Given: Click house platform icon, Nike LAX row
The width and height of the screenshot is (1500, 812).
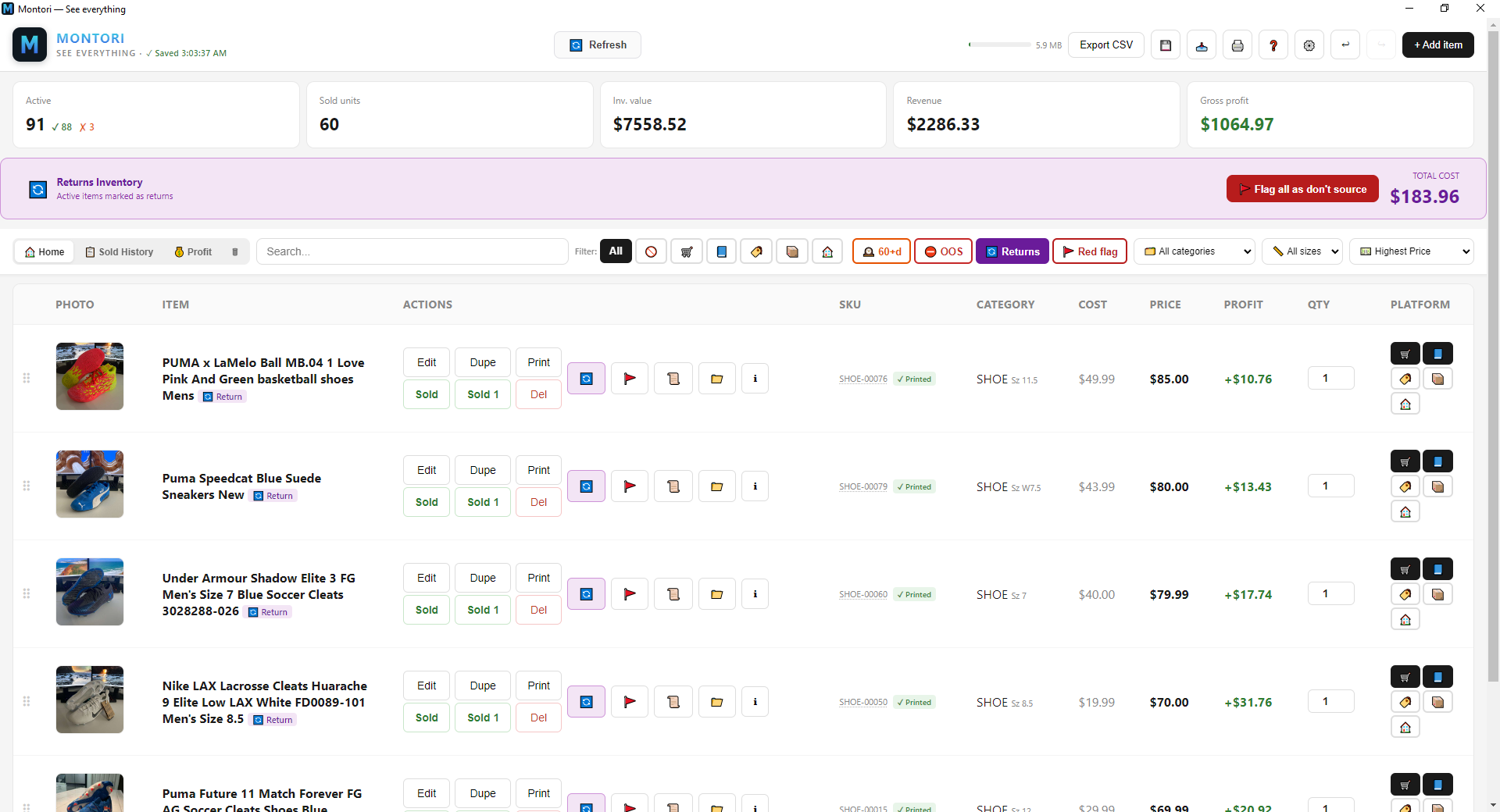Looking at the screenshot, I should click(1405, 727).
